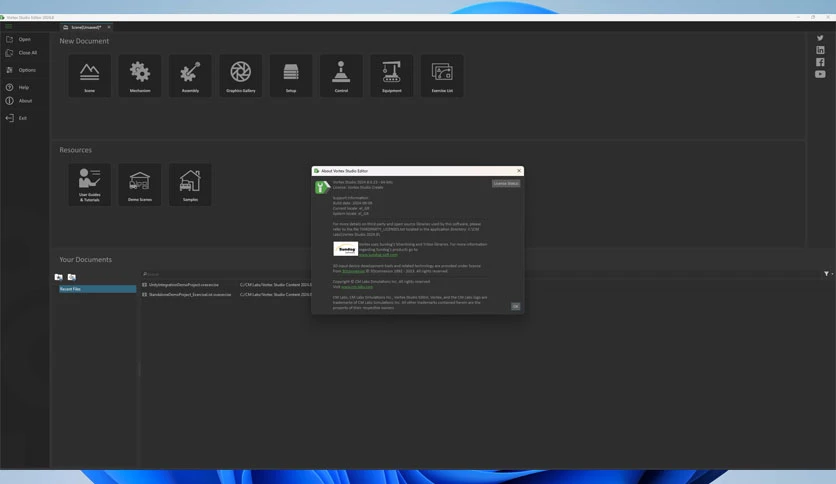Switch to the Scene(Unsaved) tab
836x484 pixels.
(85, 27)
